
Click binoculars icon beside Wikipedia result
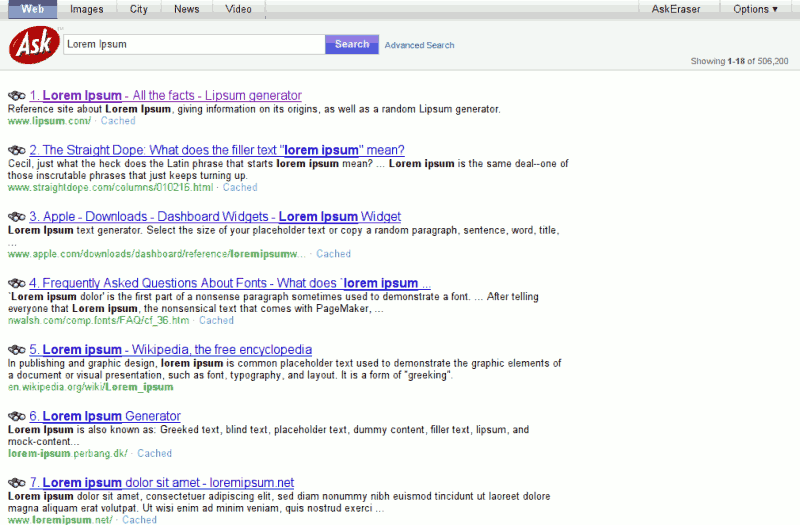[17, 349]
